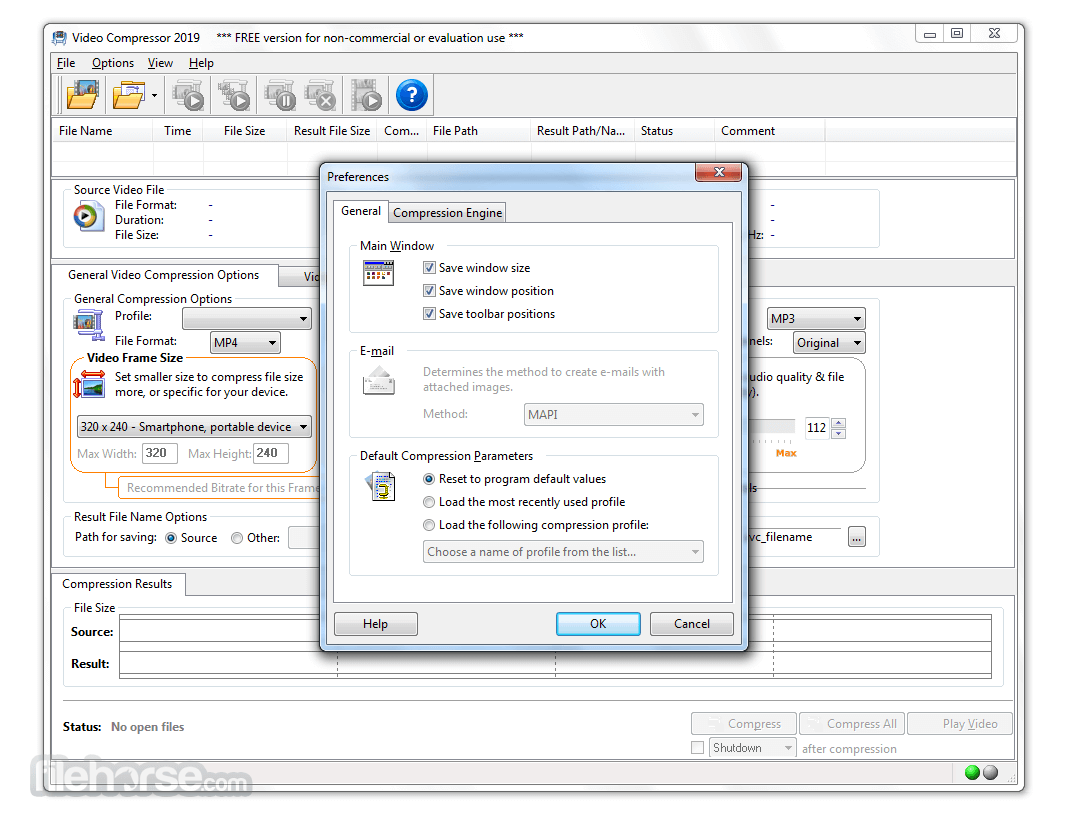Toggle the Shutdown after compression checkbox

click(x=697, y=748)
